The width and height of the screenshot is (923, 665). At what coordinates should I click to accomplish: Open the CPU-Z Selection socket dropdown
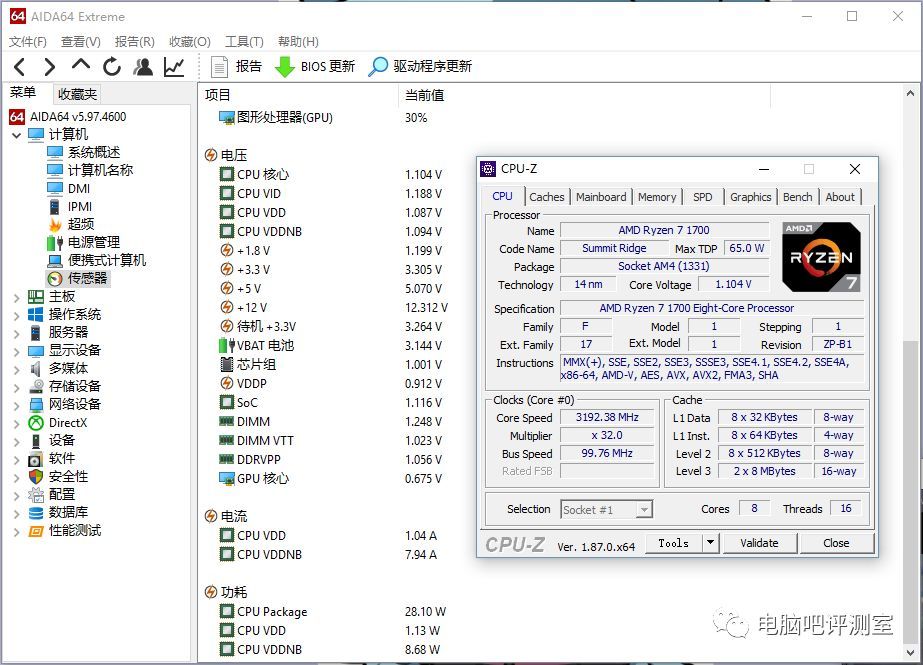click(x=606, y=510)
